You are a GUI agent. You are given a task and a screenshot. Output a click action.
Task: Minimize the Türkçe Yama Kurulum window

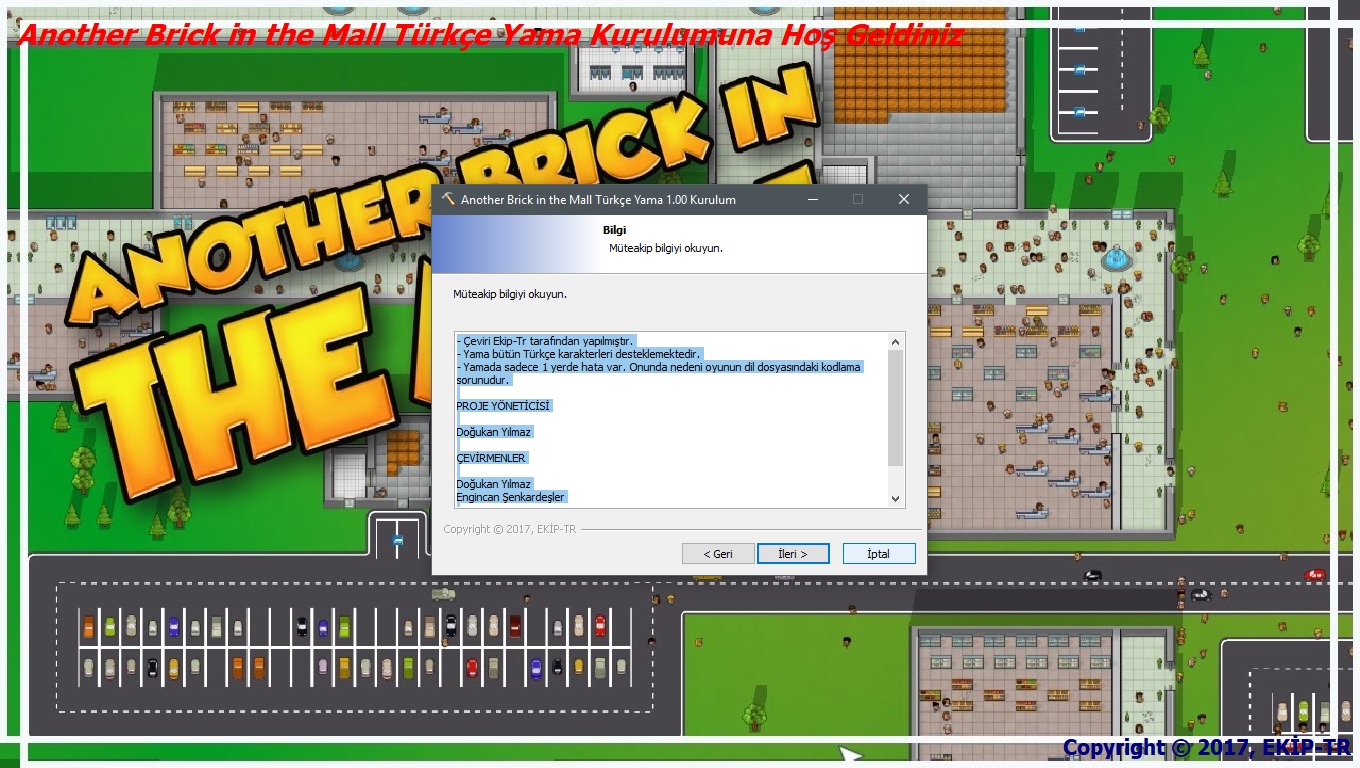(x=811, y=199)
